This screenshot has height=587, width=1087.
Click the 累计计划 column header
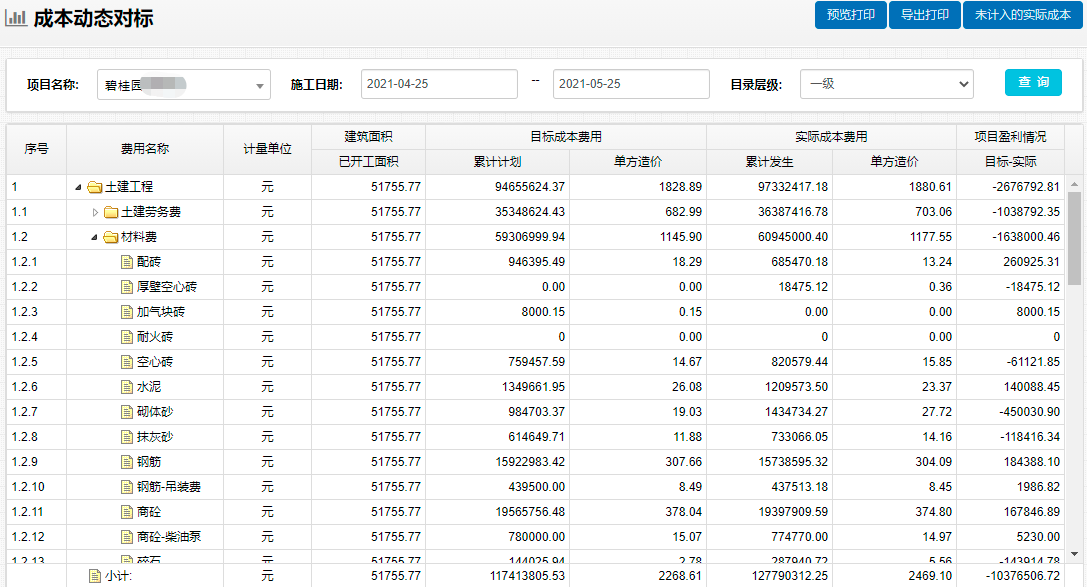(x=497, y=161)
